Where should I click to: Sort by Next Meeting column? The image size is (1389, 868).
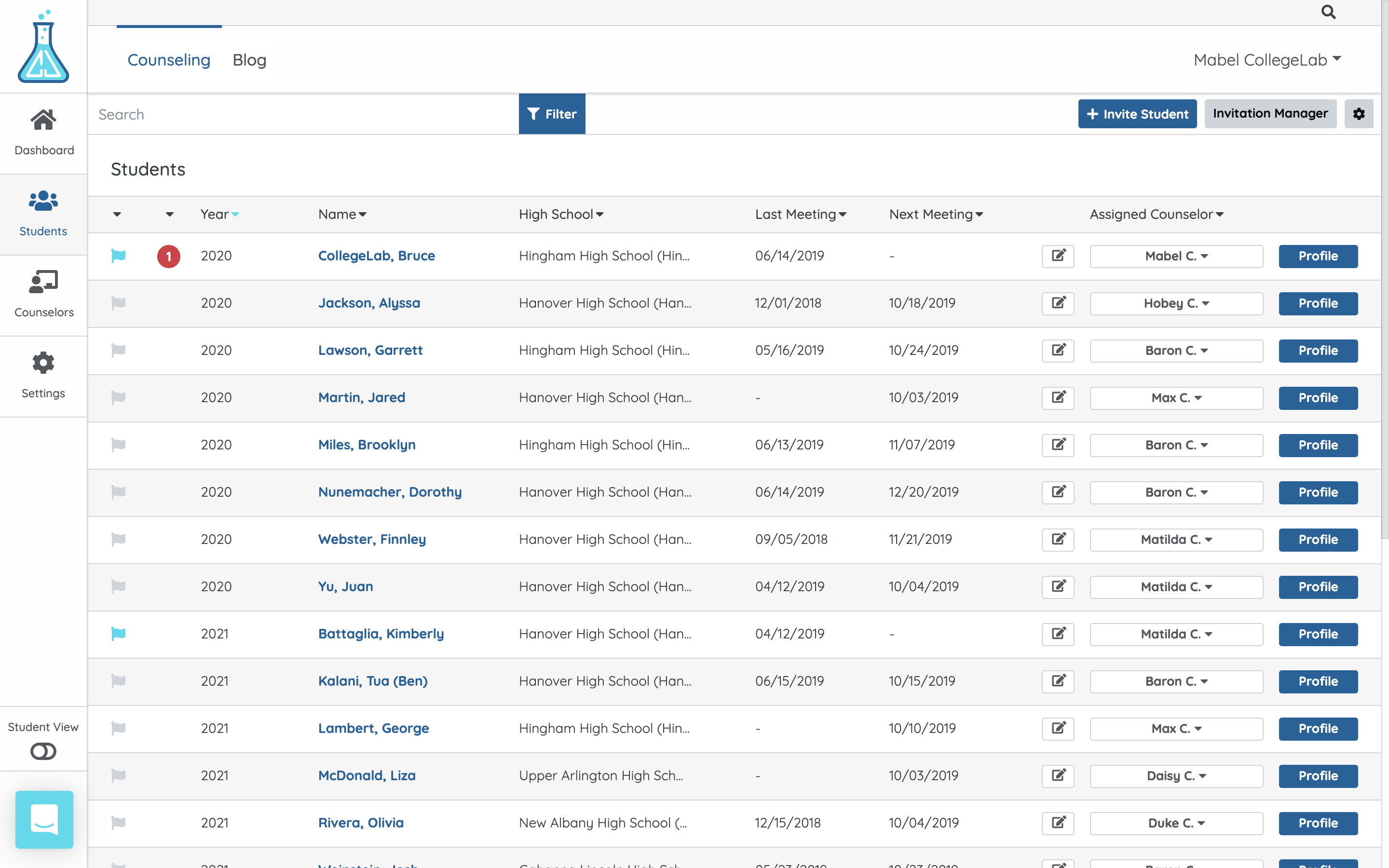coord(936,214)
